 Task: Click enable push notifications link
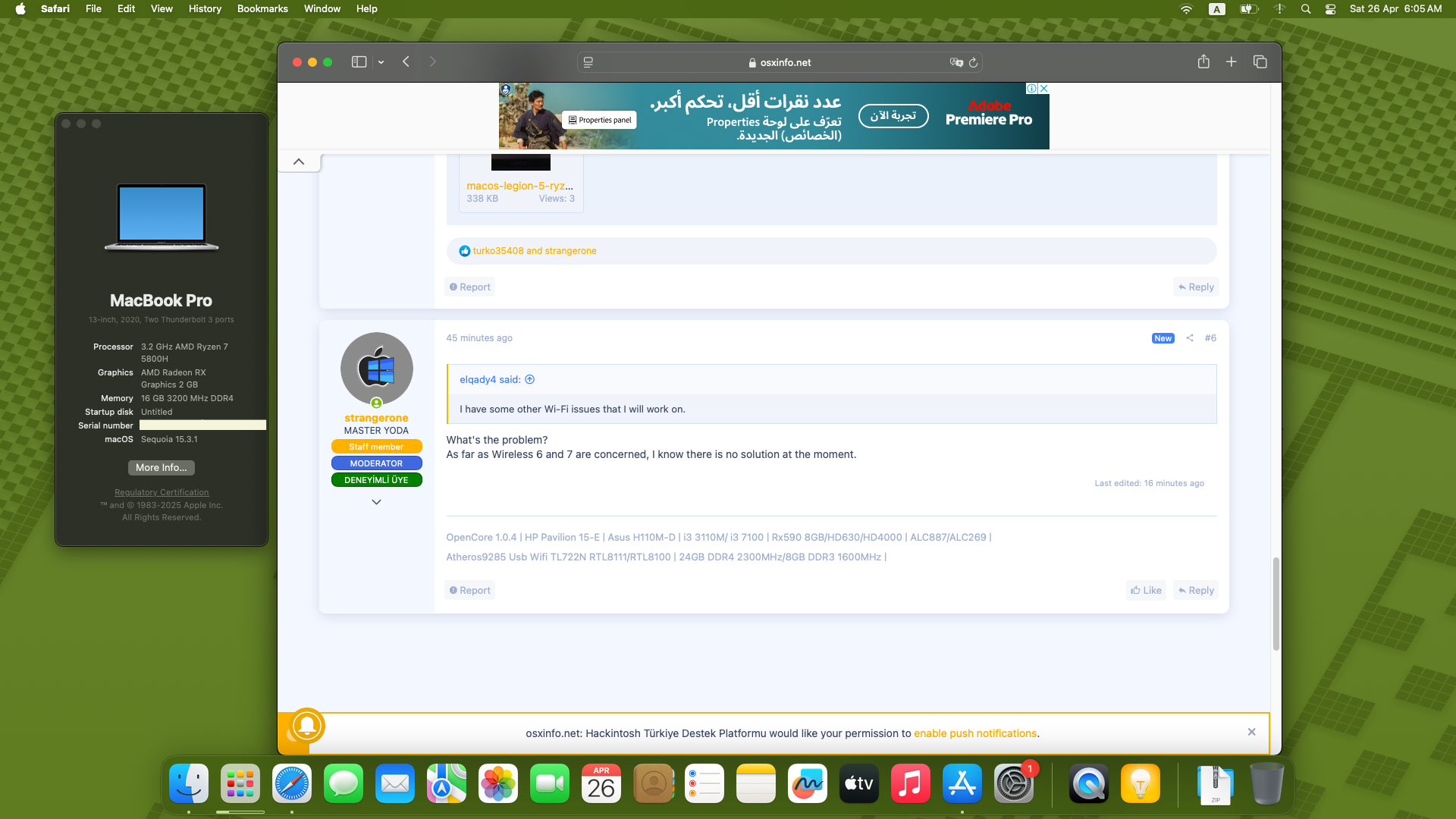pos(974,733)
